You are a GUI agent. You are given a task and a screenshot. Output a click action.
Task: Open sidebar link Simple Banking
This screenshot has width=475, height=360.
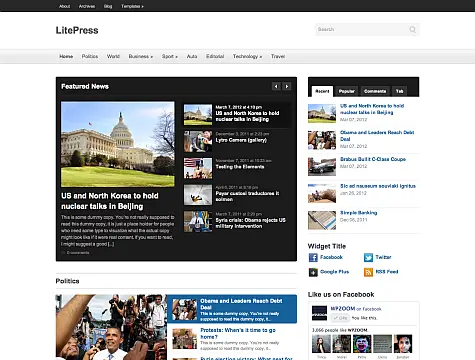[358, 213]
